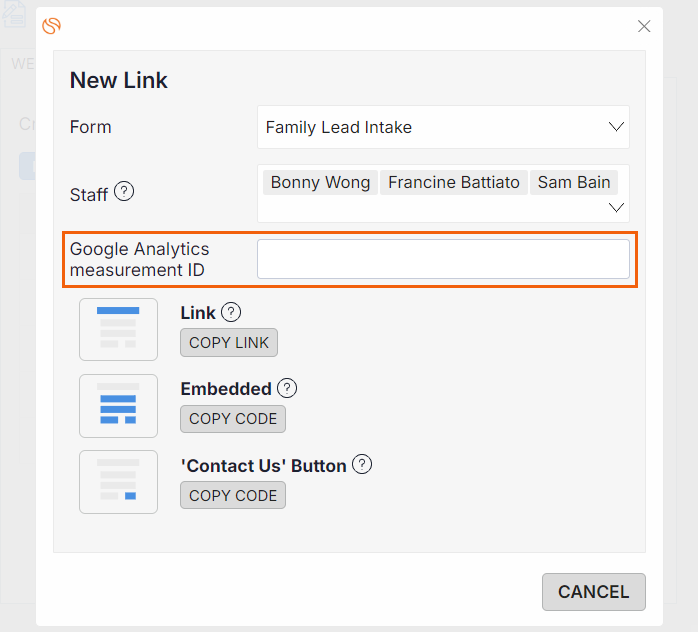The width and height of the screenshot is (698, 632).
Task: Expand the Staff multi-select chevron
Action: point(616,207)
